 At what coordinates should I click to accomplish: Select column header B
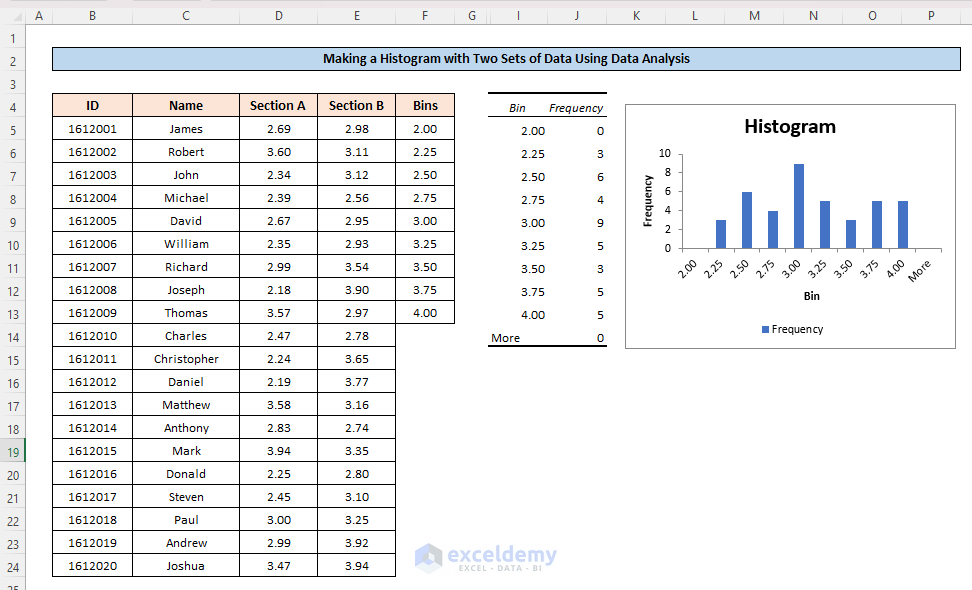92,15
